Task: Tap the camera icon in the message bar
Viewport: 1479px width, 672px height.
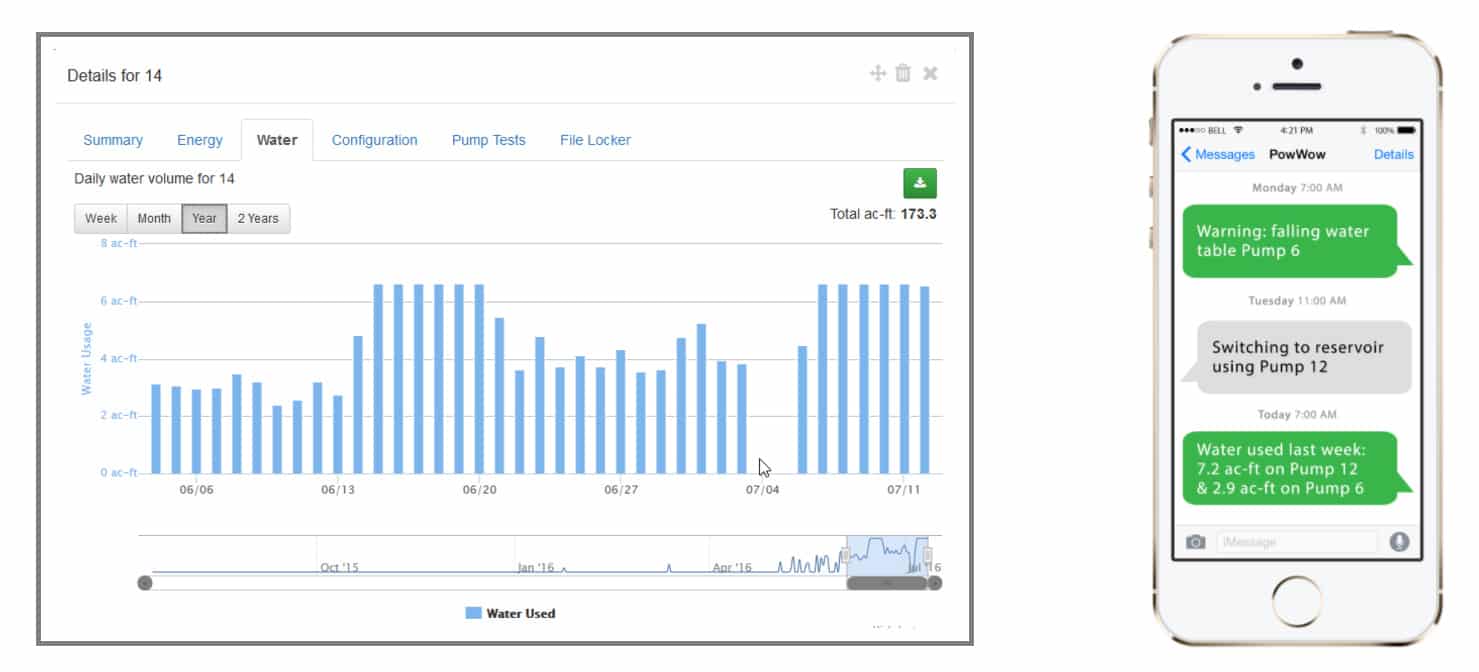Action: click(x=1195, y=542)
